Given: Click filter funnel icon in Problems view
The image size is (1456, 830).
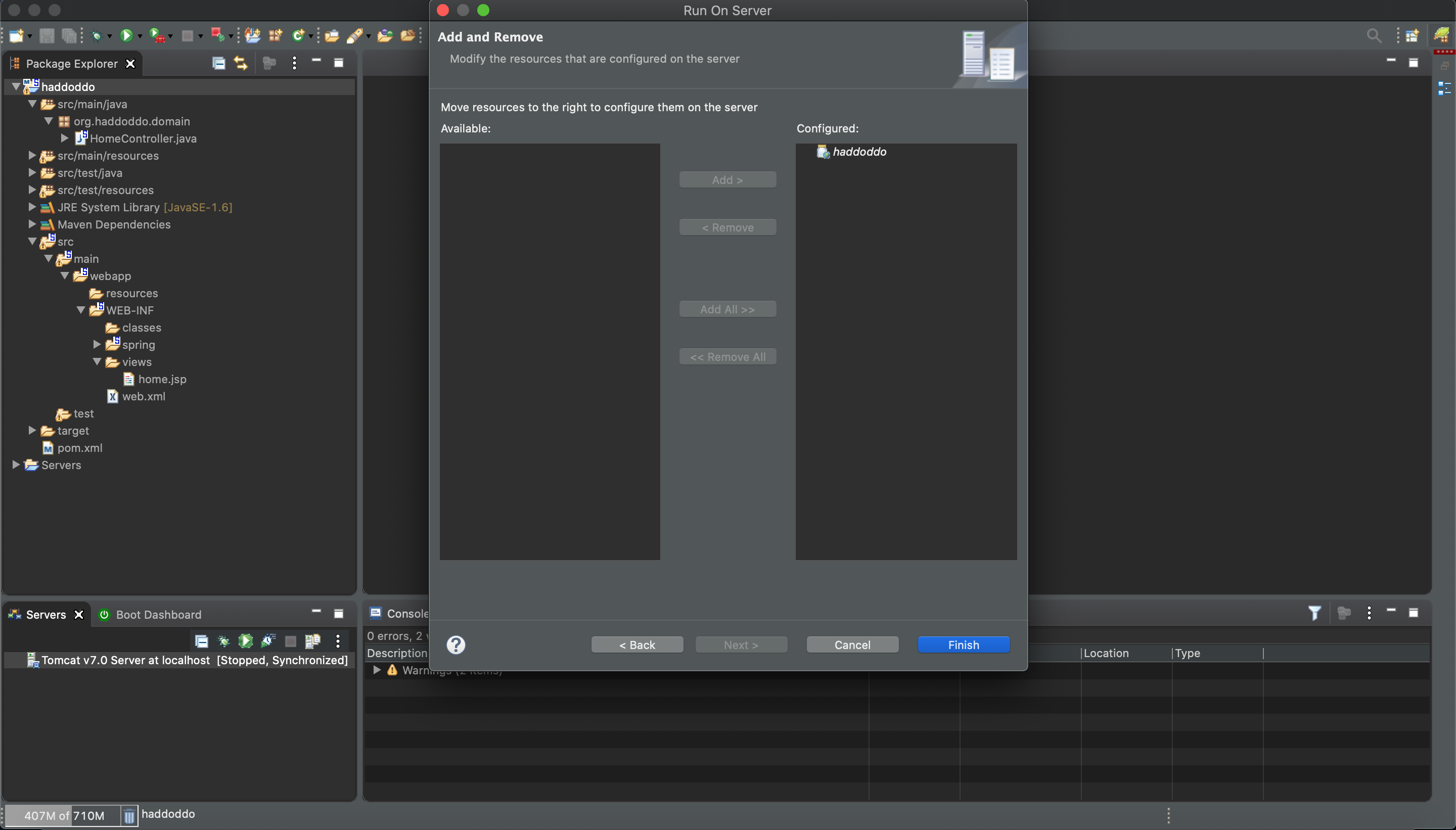Looking at the screenshot, I should pyautogui.click(x=1314, y=613).
